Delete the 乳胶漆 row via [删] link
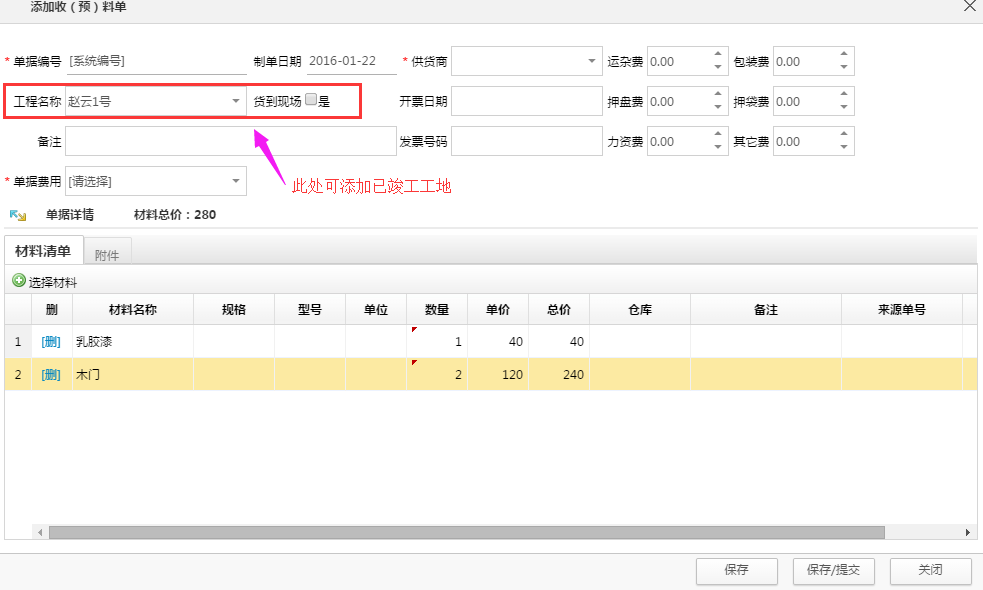This screenshot has width=983, height=590. [51, 342]
